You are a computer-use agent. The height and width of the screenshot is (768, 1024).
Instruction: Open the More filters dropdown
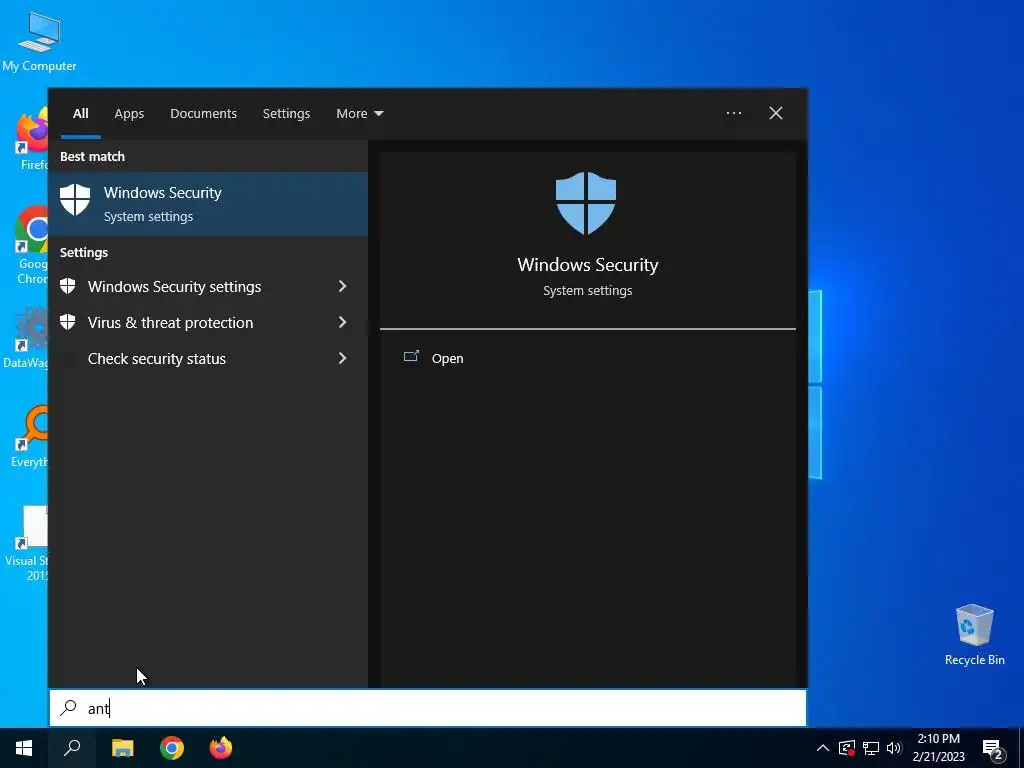tap(360, 114)
